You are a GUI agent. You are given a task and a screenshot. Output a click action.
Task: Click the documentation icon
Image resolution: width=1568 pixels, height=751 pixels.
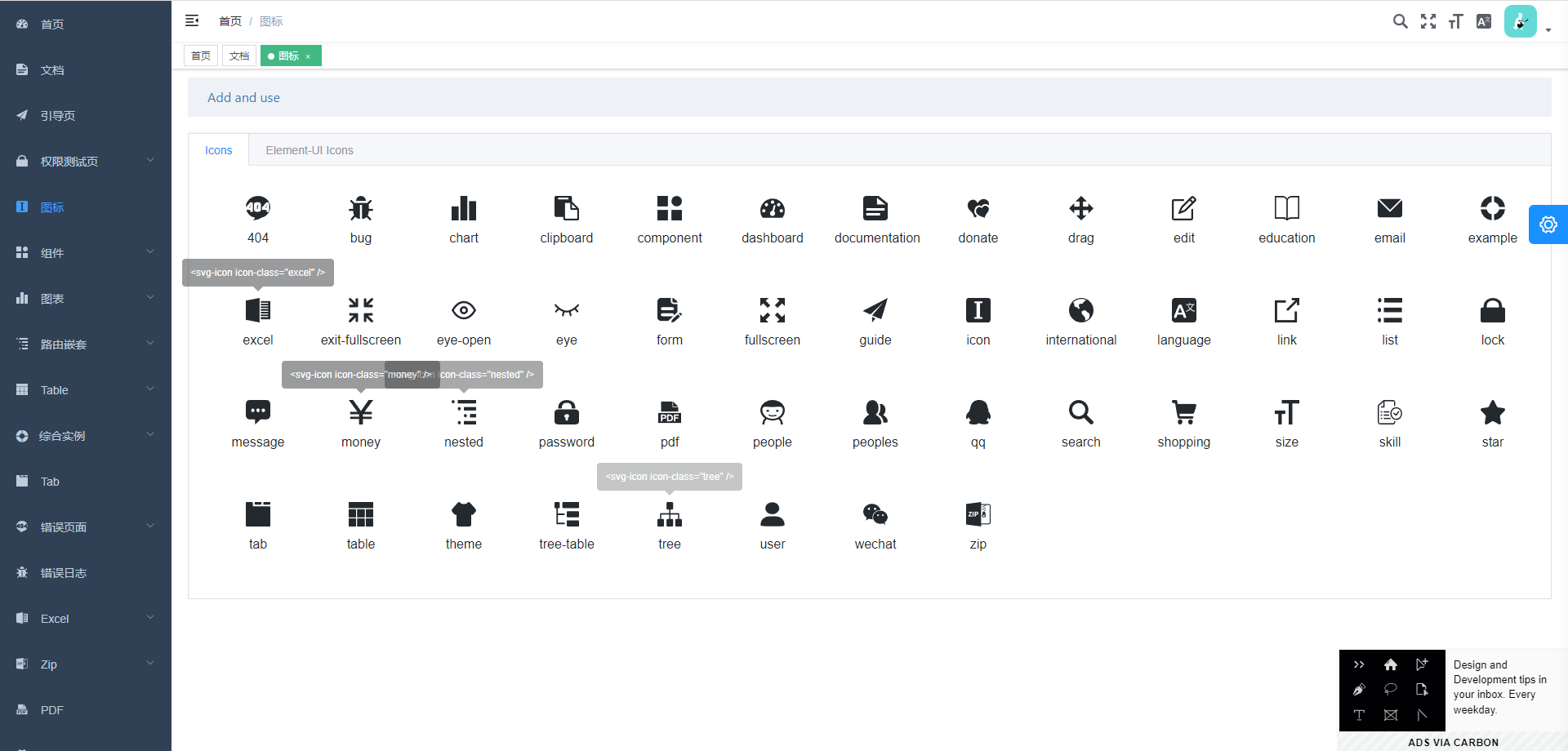875,208
